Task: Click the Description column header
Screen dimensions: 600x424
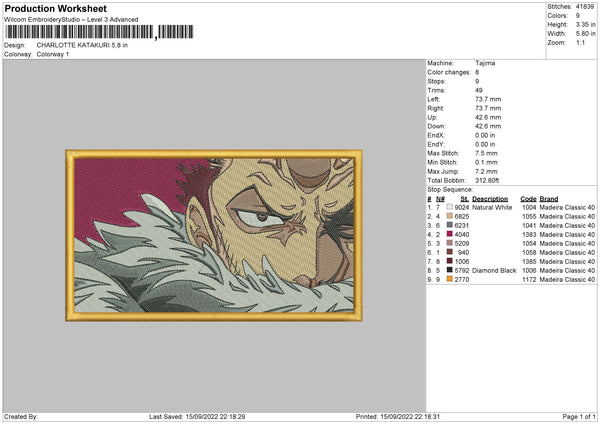Action: click(490, 199)
